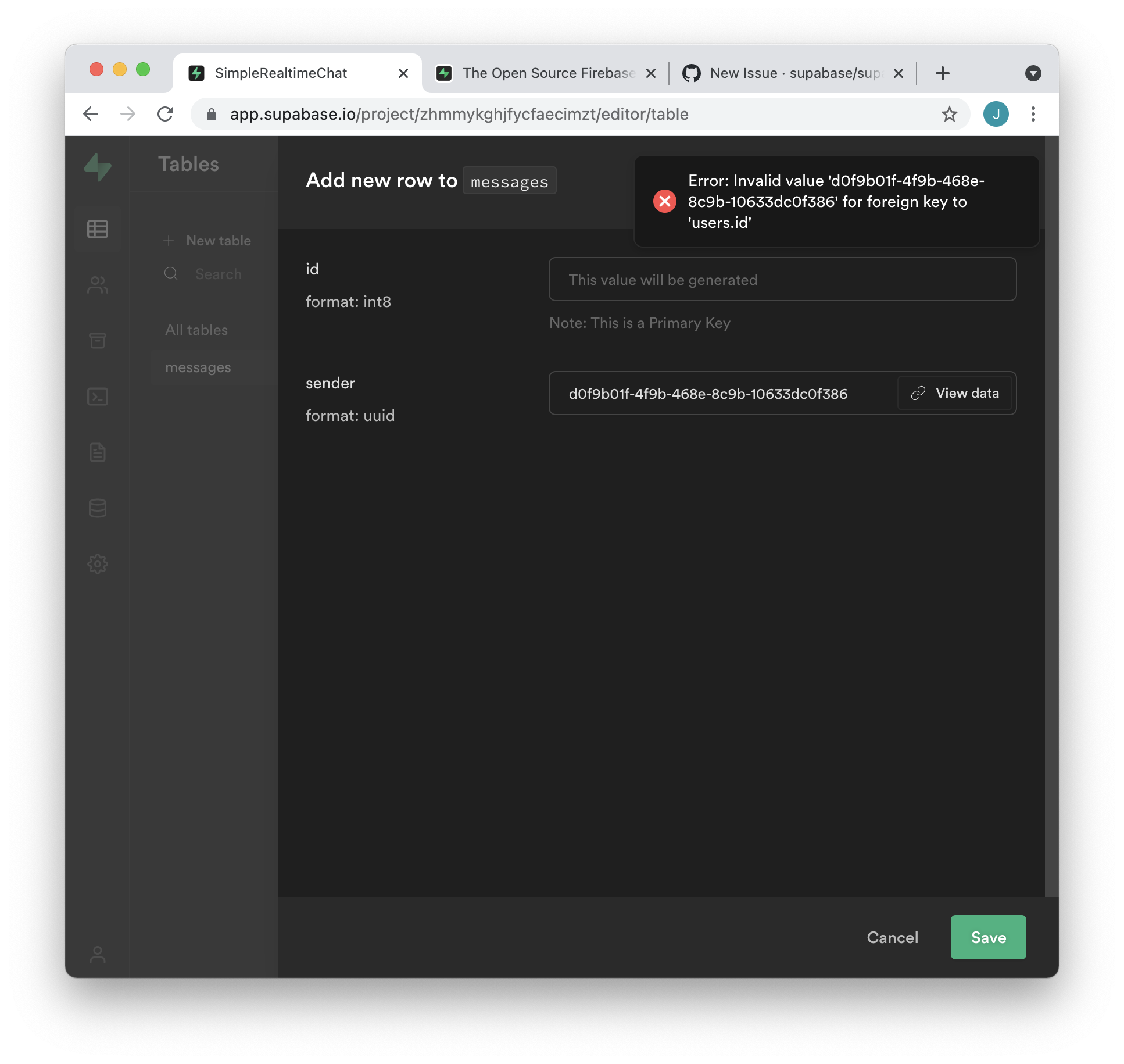Click the browser back arrow
The image size is (1124, 1064).
(91, 114)
